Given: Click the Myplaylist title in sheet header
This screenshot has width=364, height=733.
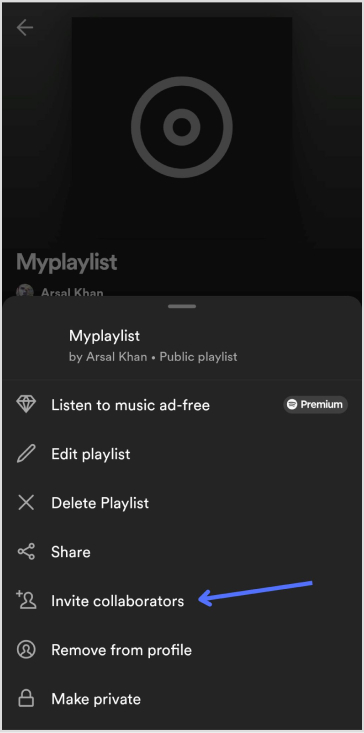Looking at the screenshot, I should [x=104, y=336].
